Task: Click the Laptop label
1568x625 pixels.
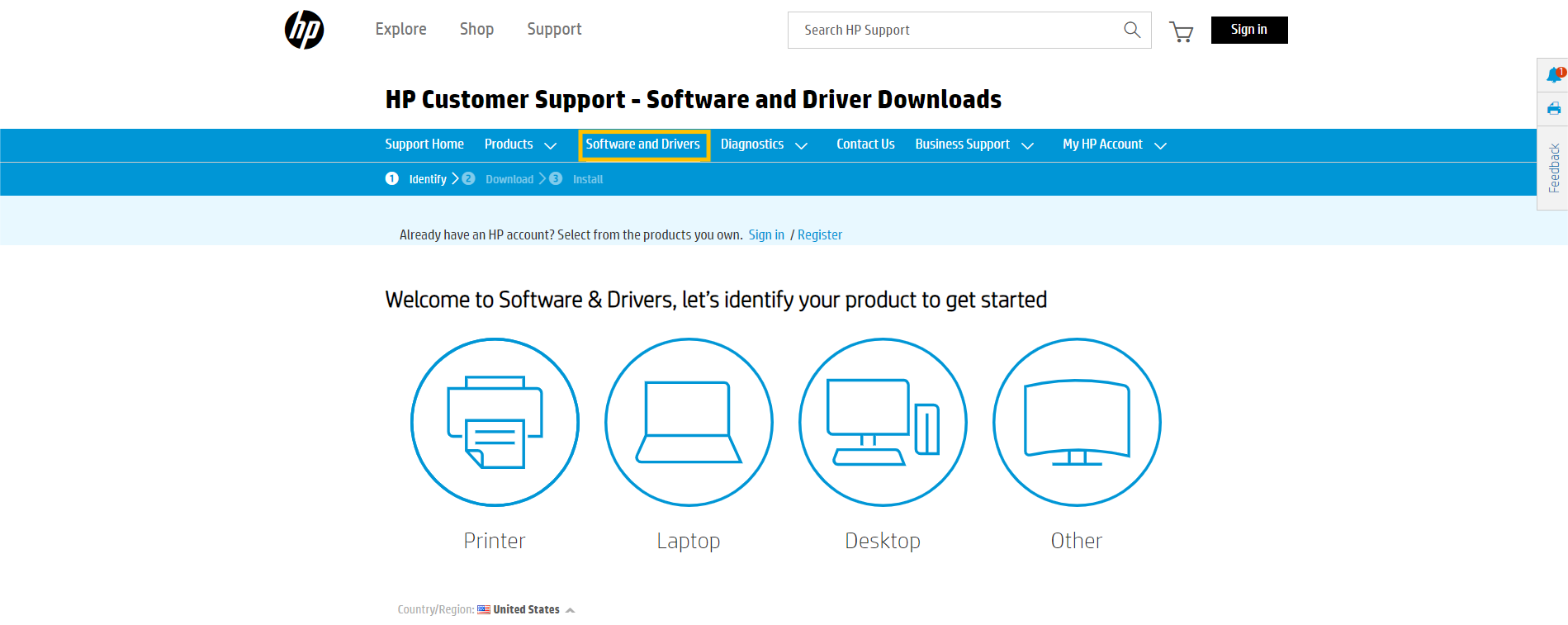Action: (x=689, y=542)
